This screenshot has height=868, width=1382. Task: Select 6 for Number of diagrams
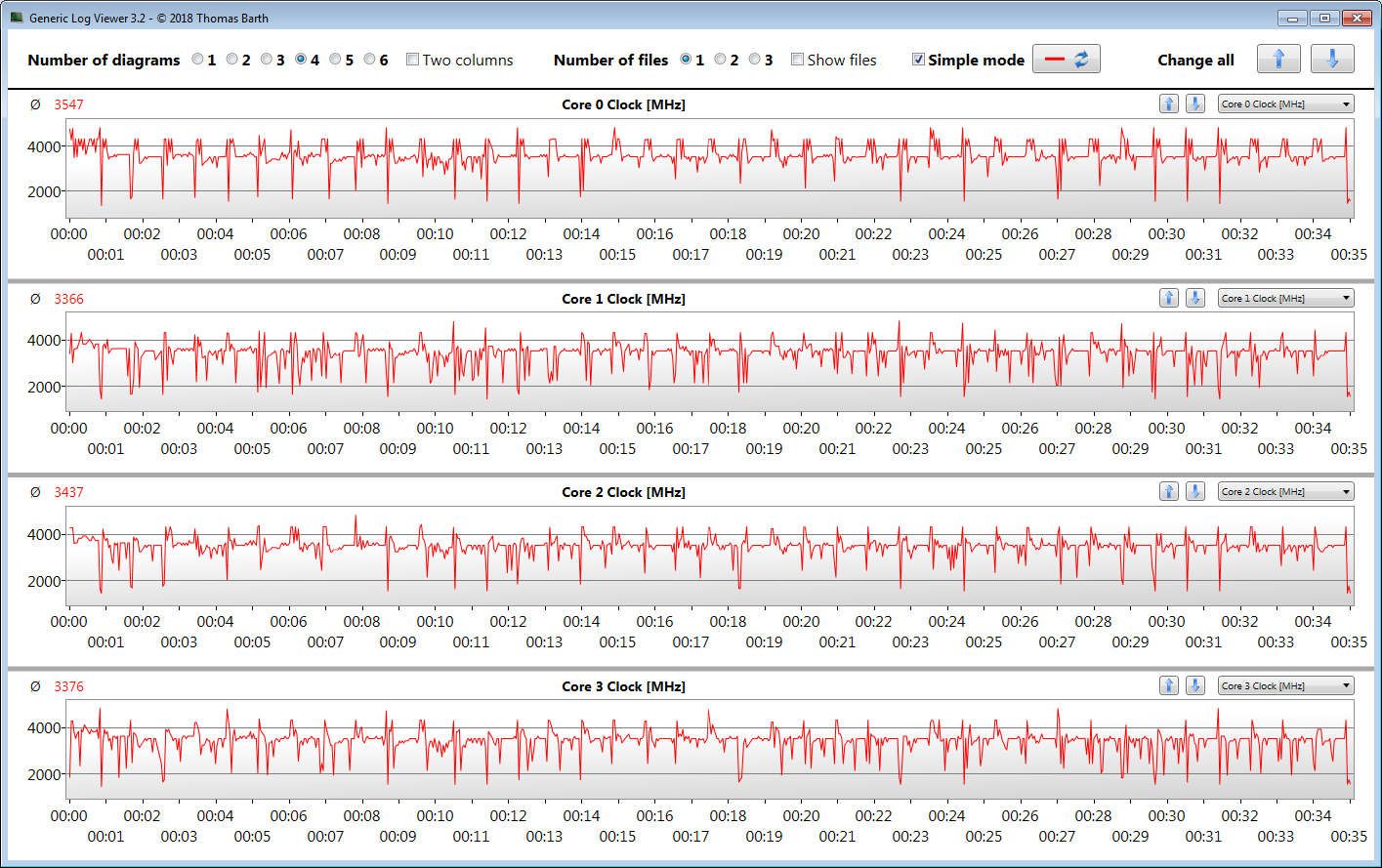[369, 60]
